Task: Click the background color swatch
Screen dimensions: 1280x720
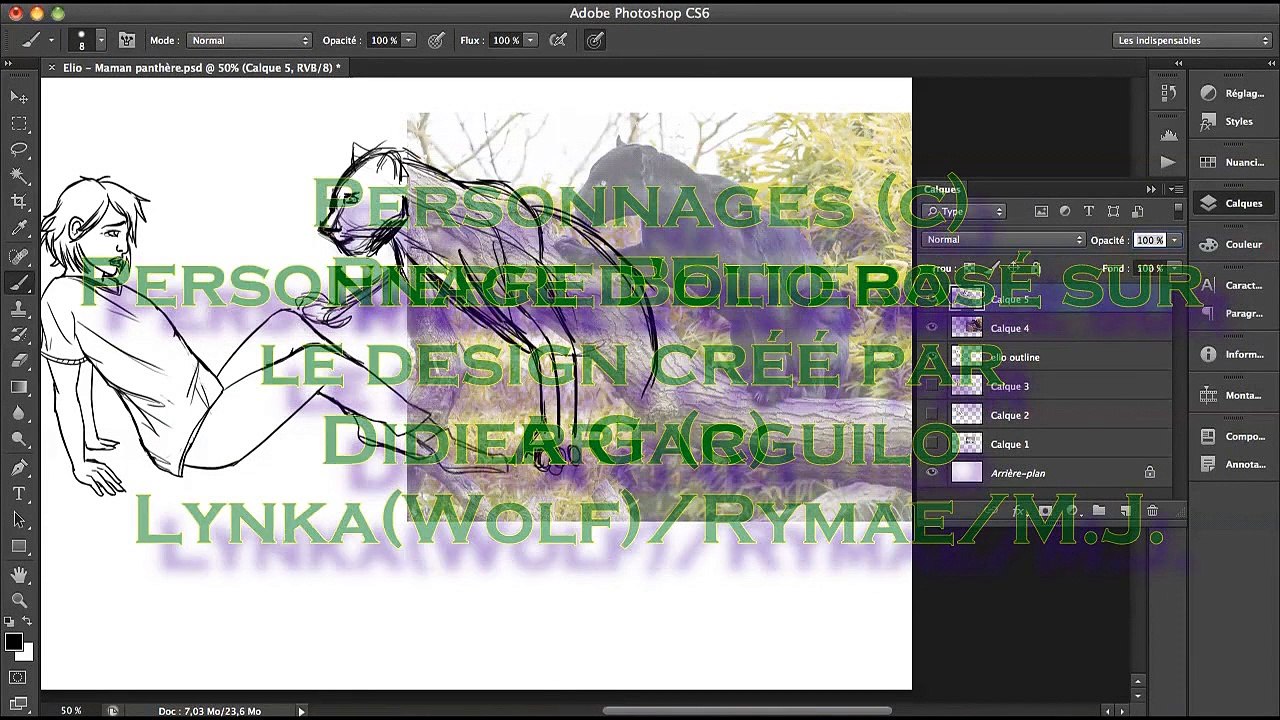Action: (26, 654)
